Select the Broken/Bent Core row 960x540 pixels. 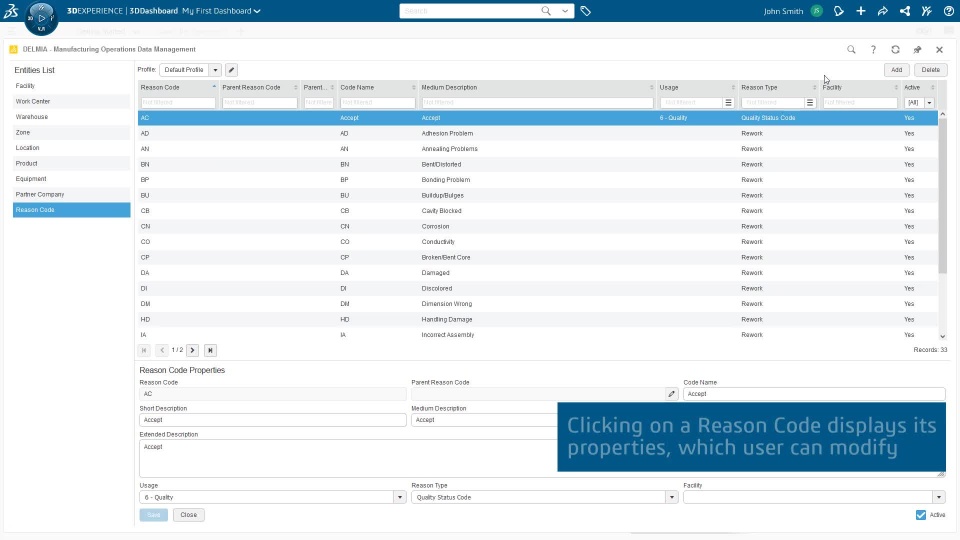tap(538, 257)
